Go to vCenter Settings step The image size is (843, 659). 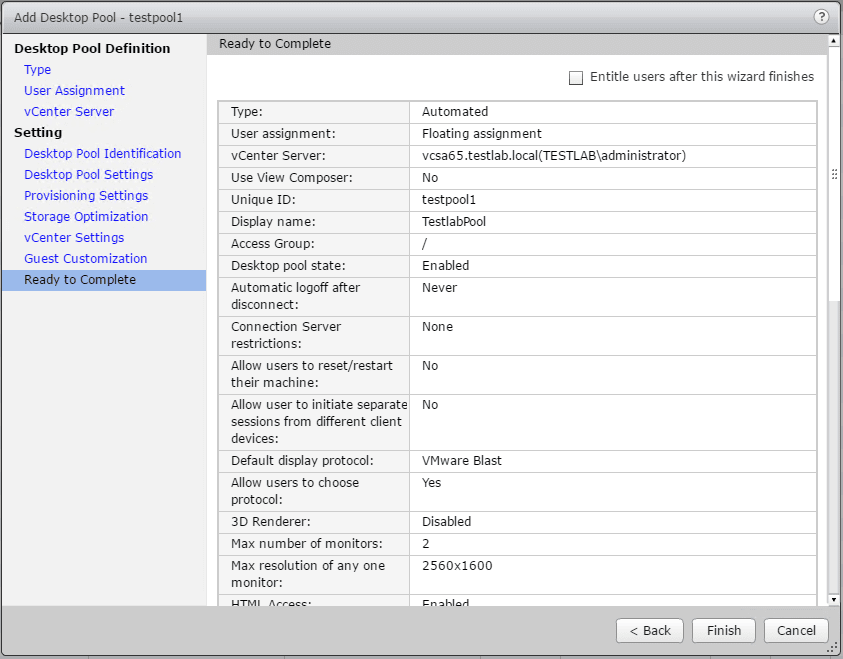(74, 238)
